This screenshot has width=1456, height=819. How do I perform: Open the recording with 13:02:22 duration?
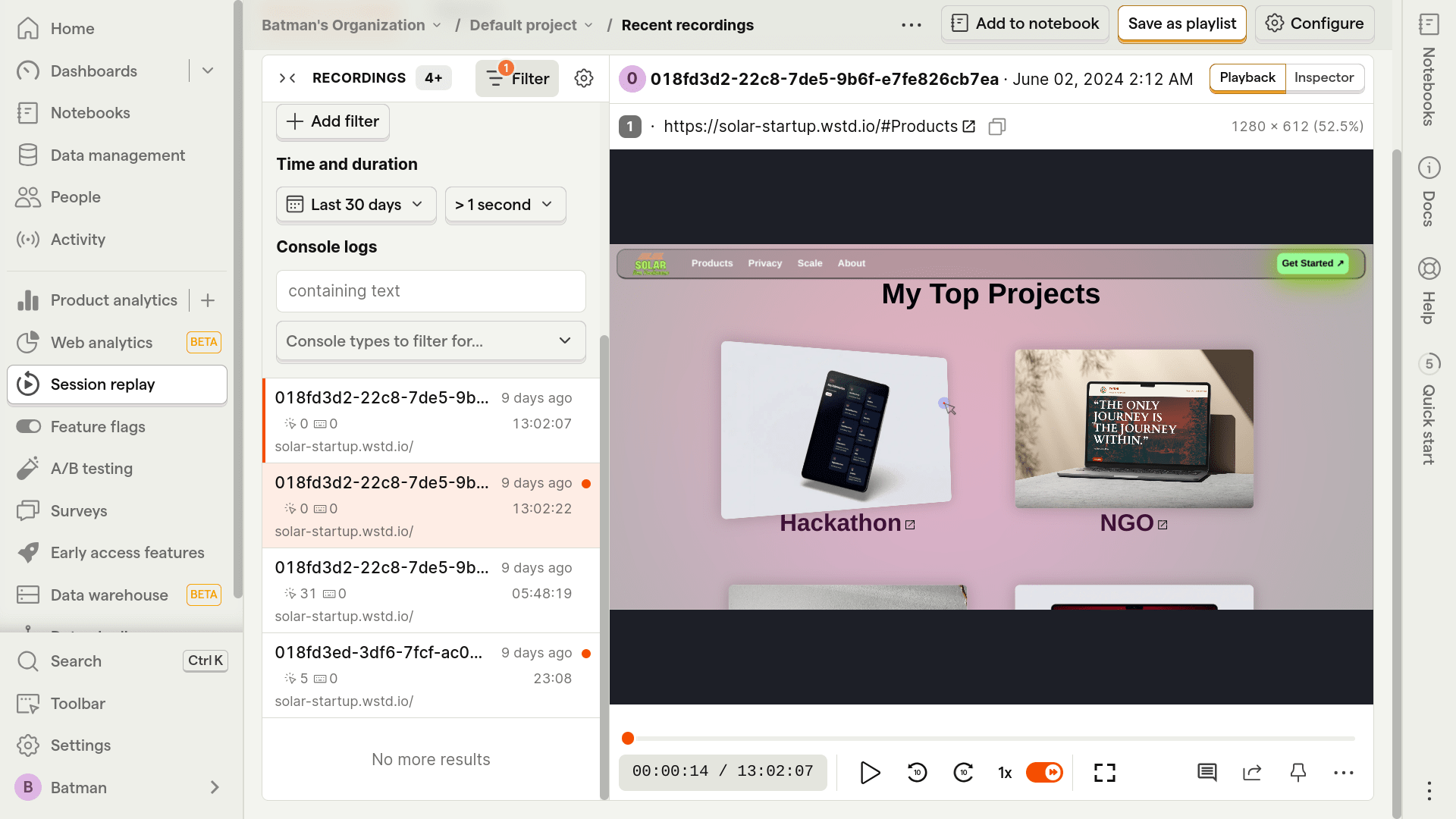pos(431,506)
